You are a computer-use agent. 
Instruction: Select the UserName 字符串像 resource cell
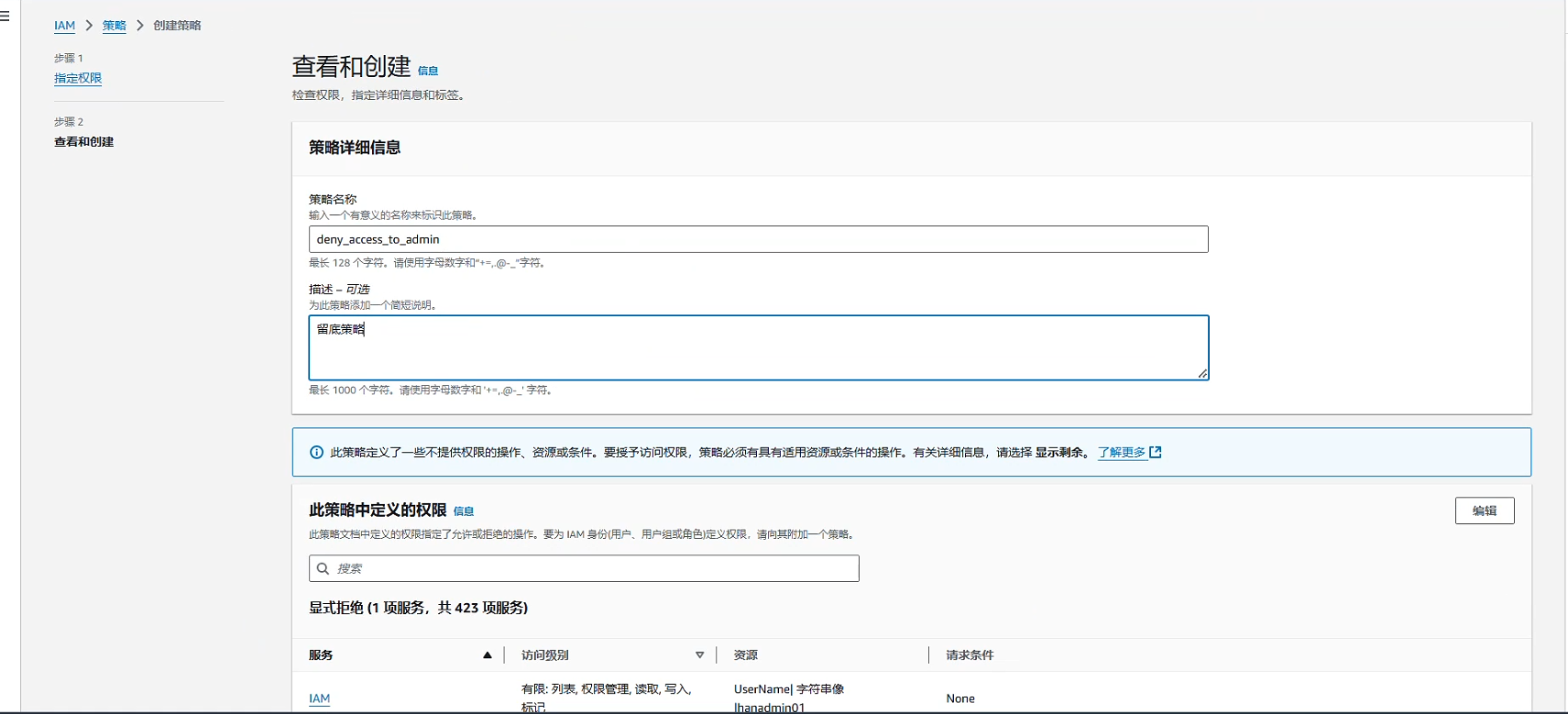click(789, 698)
